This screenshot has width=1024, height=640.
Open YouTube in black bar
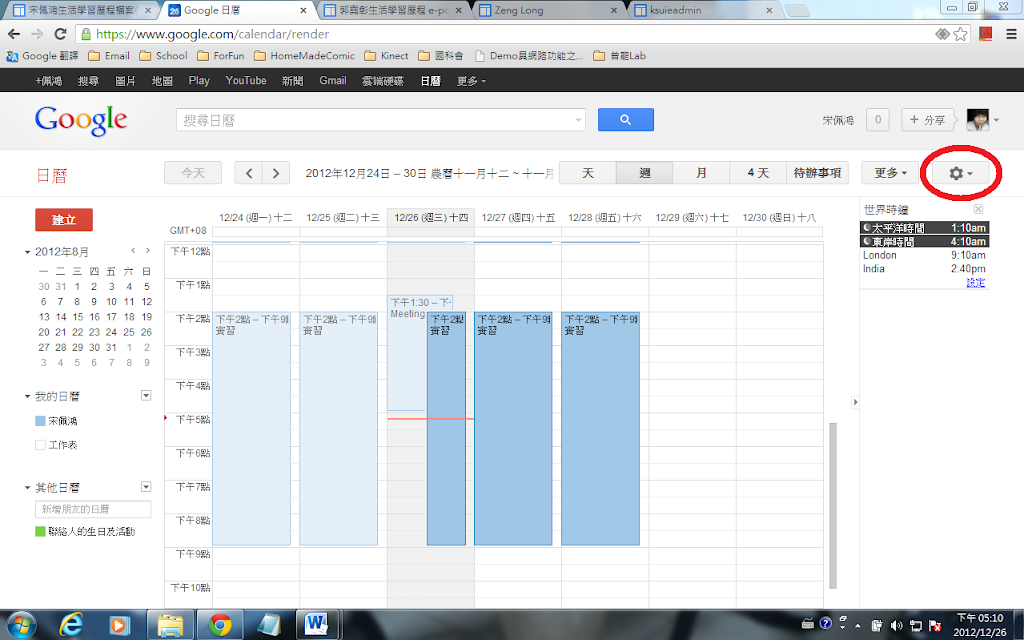click(x=246, y=80)
